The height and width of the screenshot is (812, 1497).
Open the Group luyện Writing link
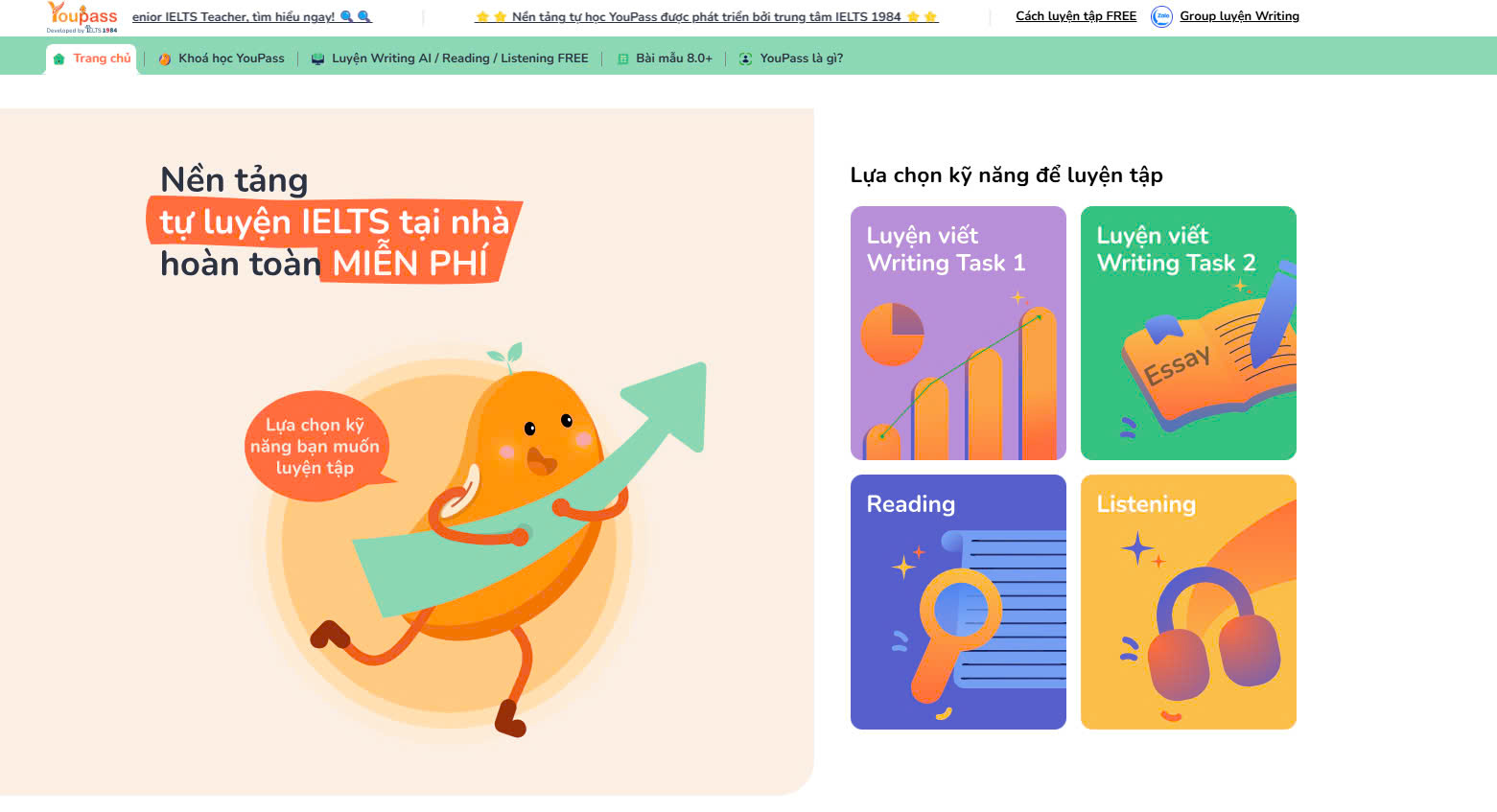point(1239,16)
